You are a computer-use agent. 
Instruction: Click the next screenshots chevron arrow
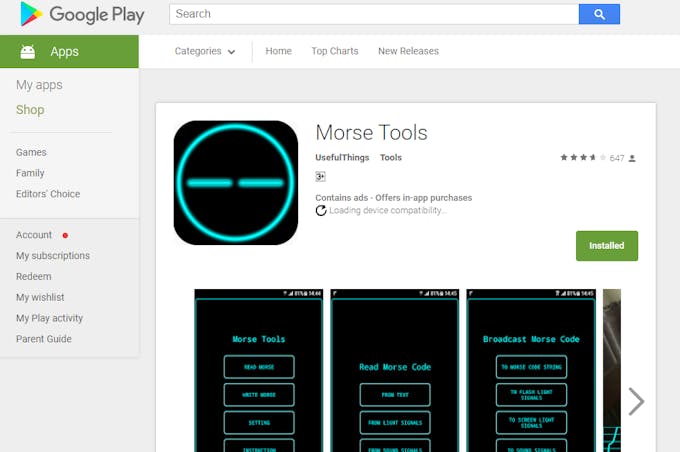click(x=636, y=402)
